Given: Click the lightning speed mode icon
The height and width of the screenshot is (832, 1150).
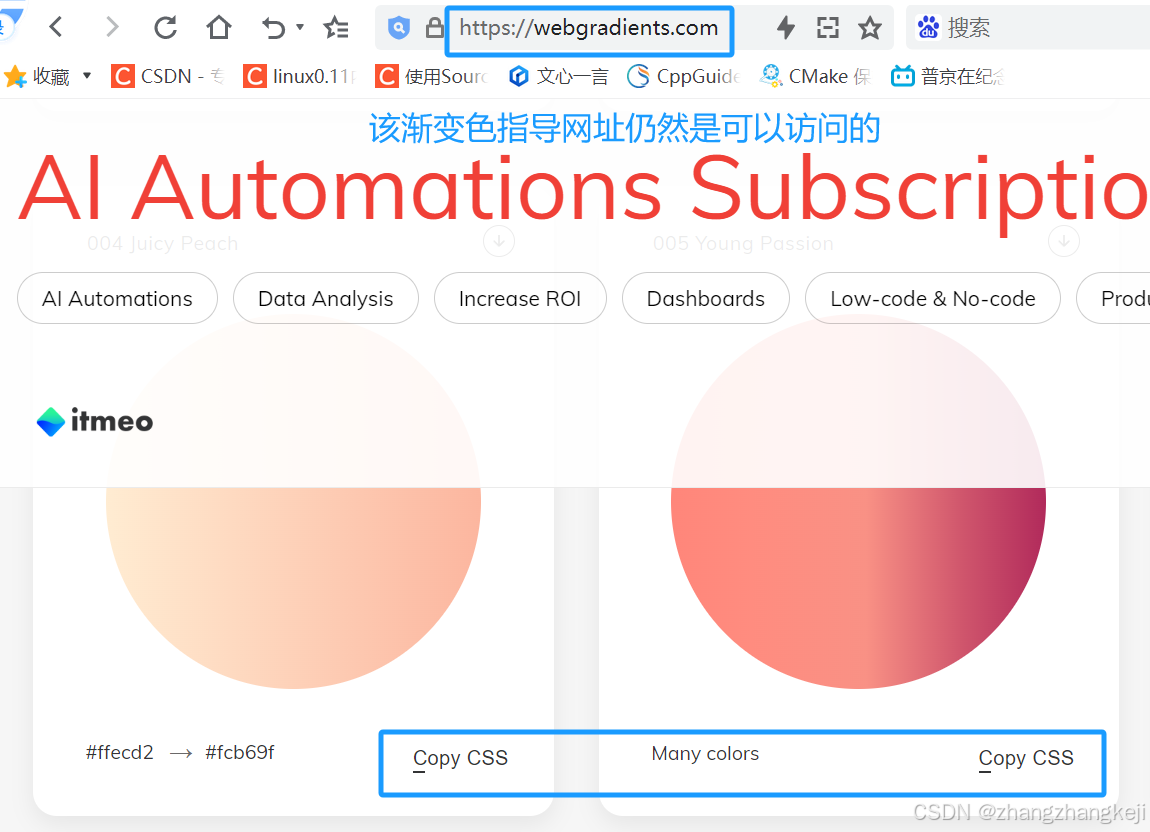Looking at the screenshot, I should click(x=785, y=28).
